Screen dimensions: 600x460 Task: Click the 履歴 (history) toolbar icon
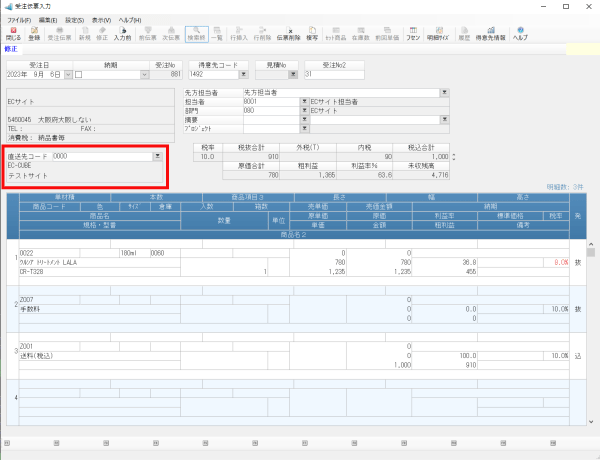[464, 34]
